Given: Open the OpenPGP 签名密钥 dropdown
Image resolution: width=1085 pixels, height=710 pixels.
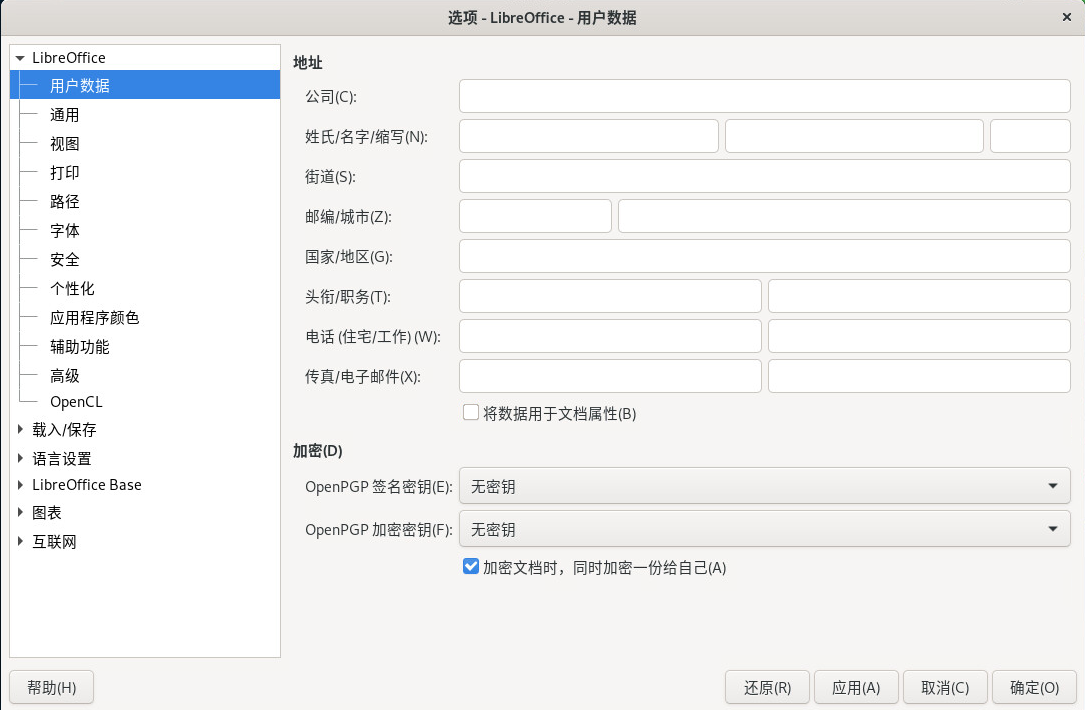Looking at the screenshot, I should (765, 486).
